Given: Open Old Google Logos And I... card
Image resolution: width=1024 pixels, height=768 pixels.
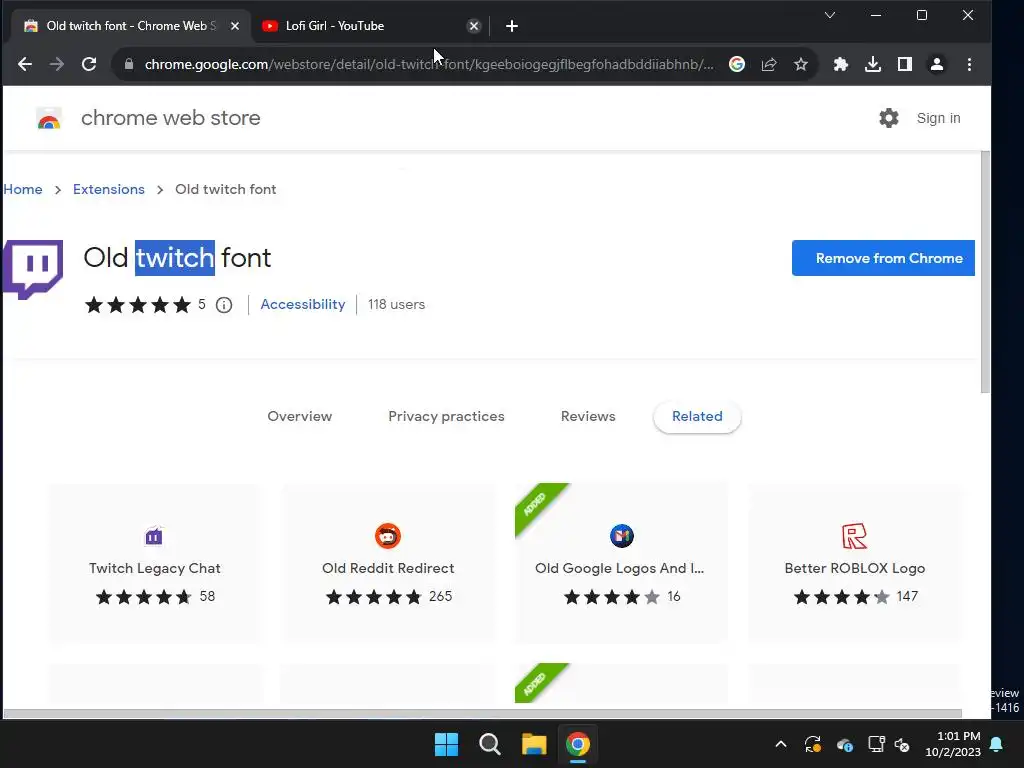Looking at the screenshot, I should coord(620,563).
